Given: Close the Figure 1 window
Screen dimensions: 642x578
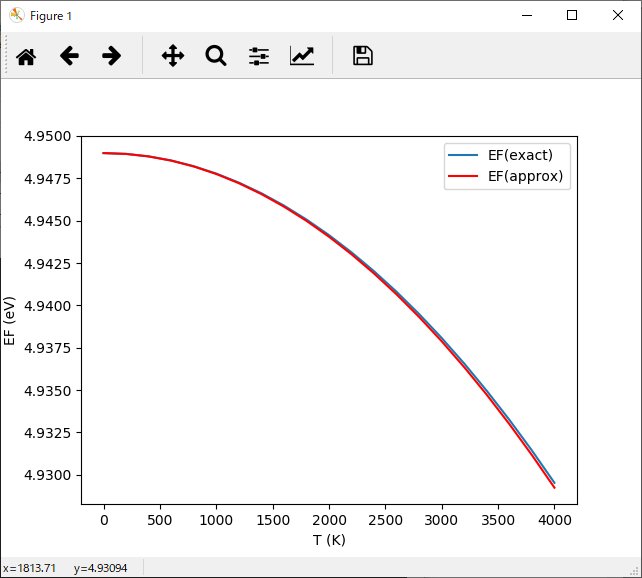Looking at the screenshot, I should (618, 16).
